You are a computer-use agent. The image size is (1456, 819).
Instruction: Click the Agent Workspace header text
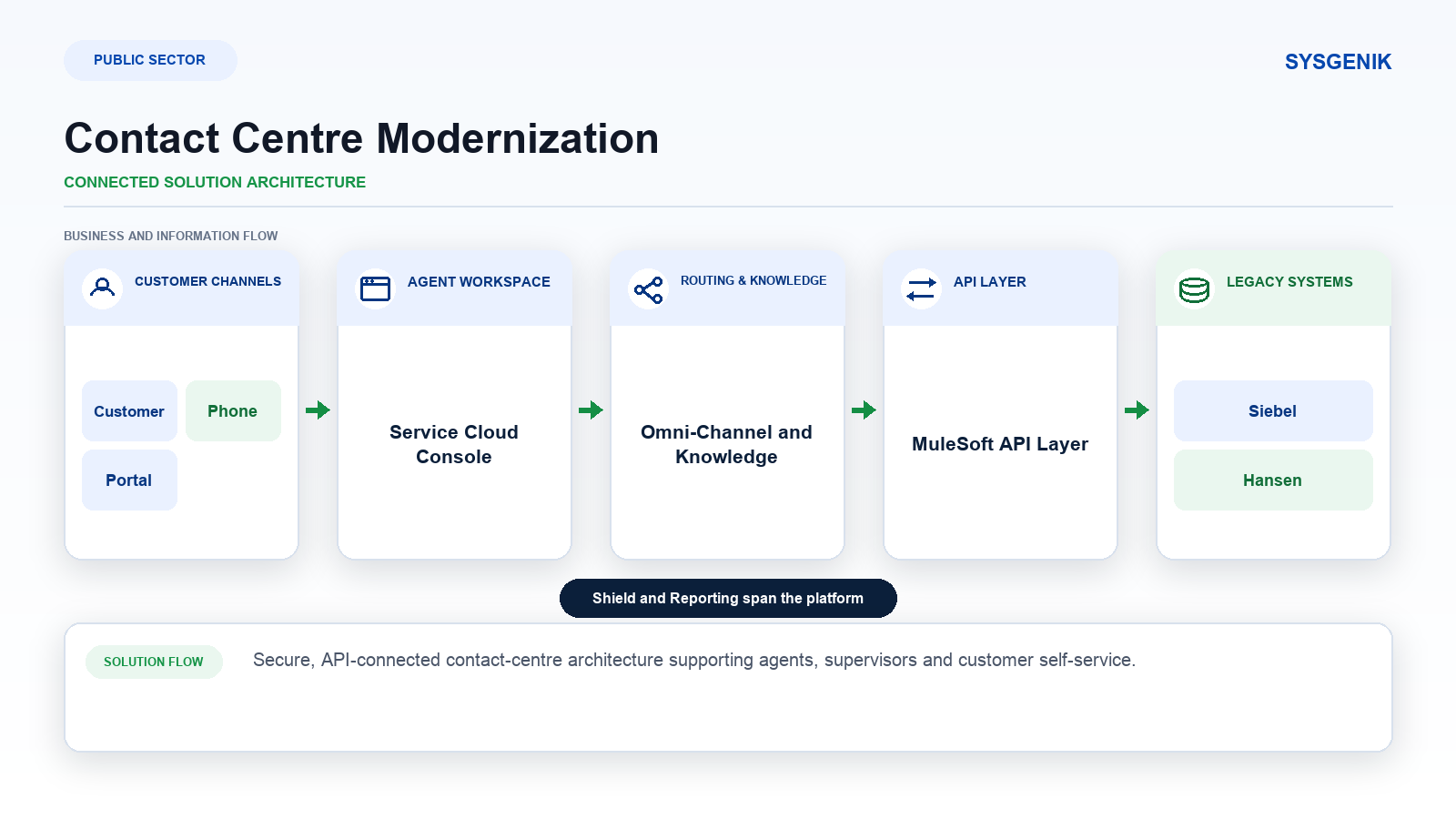pos(479,282)
